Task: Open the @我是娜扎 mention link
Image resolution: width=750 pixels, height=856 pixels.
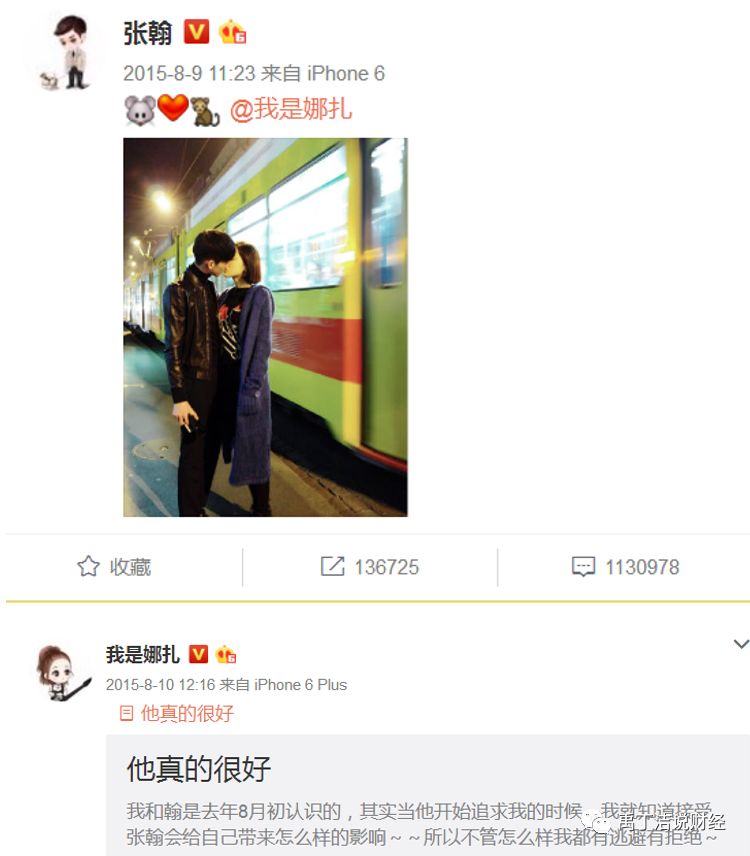Action: pos(291,109)
